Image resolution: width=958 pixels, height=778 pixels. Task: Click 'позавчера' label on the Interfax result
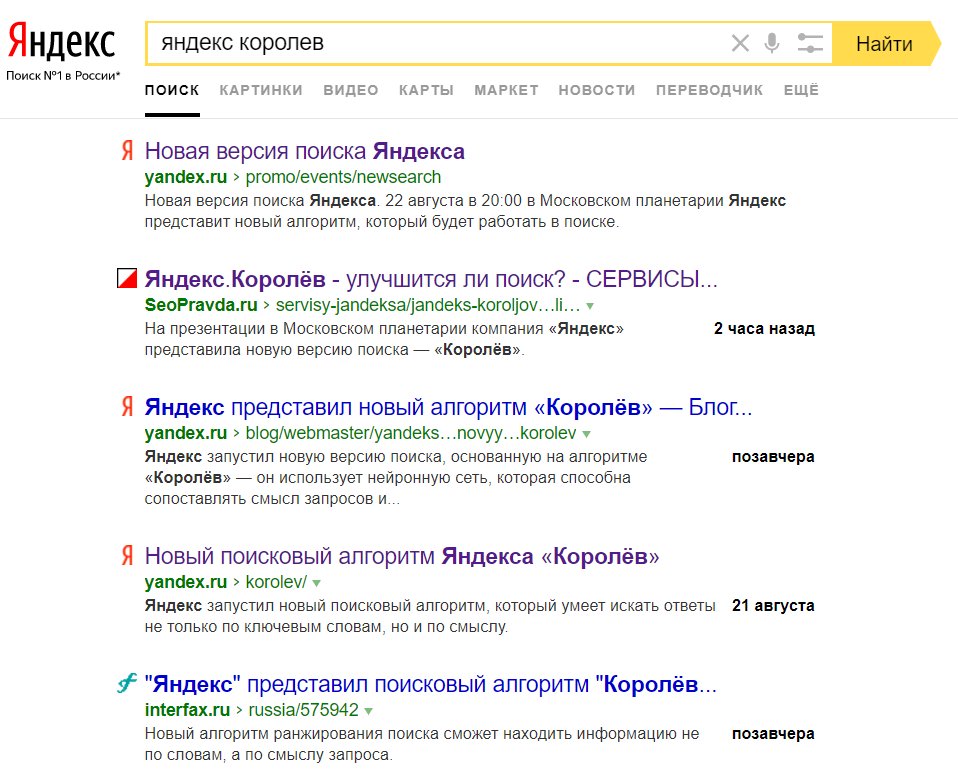[773, 734]
